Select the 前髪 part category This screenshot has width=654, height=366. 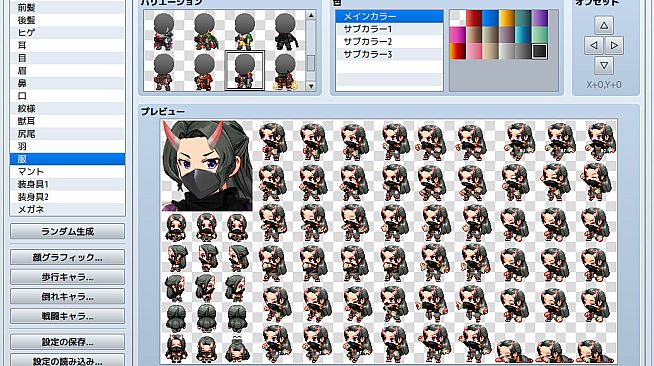tap(67, 7)
